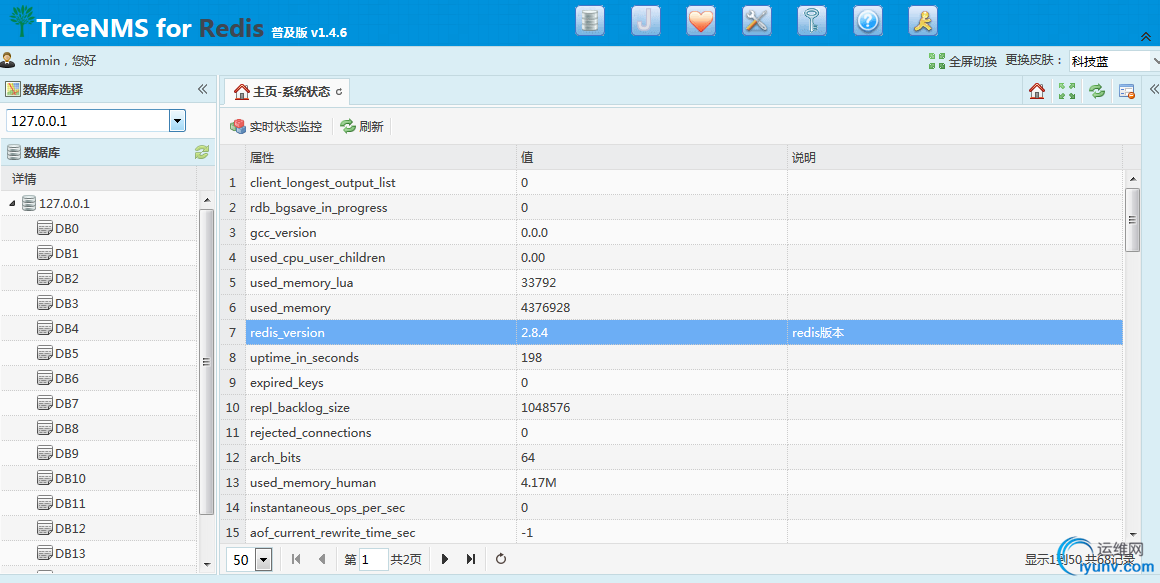
Task: Select DB12 in the database tree
Action: (x=70, y=529)
